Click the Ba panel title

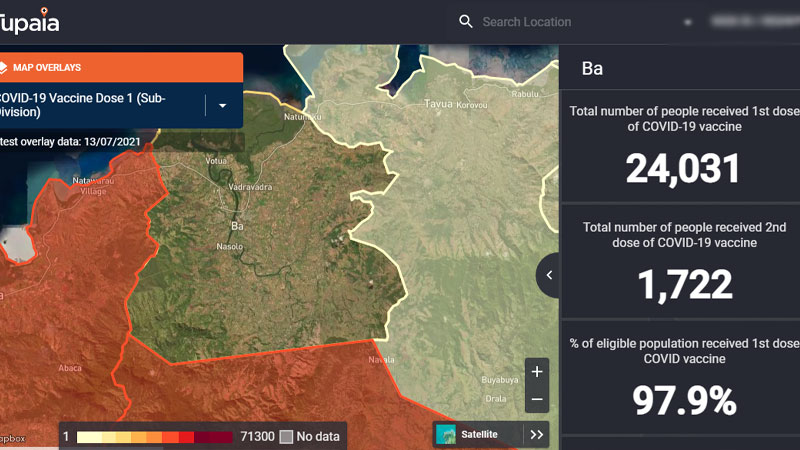tap(592, 70)
